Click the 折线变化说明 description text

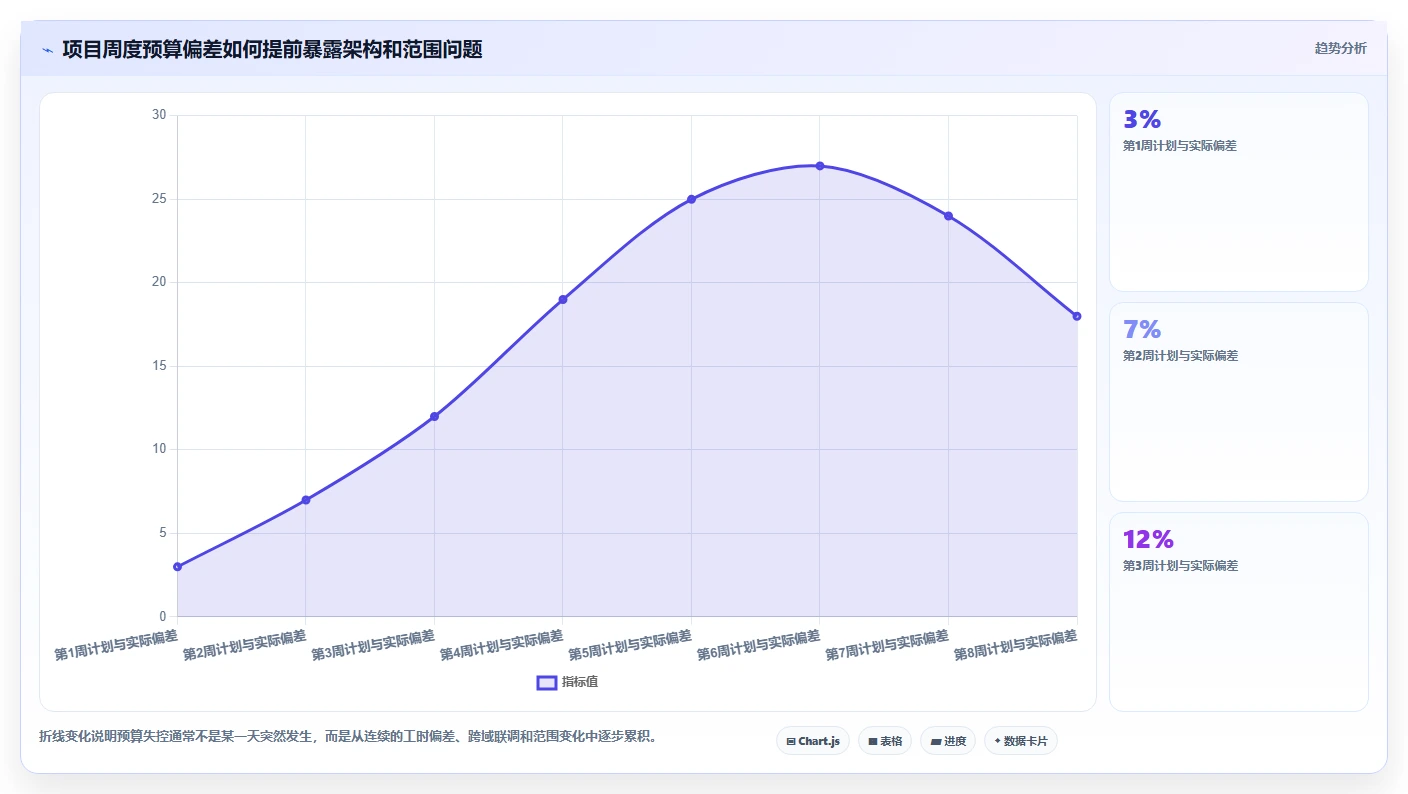[348, 737]
